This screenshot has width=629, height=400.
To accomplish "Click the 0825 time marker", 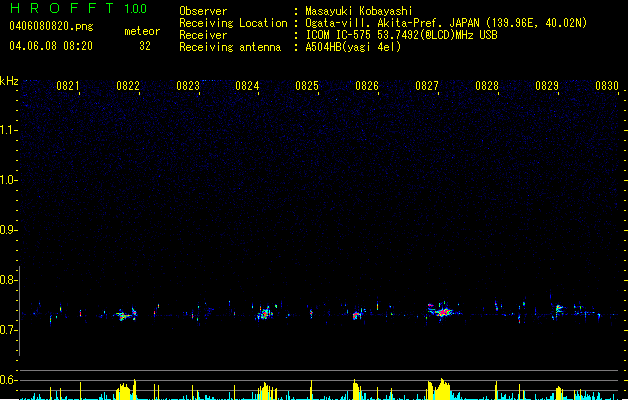I will 307,86.
